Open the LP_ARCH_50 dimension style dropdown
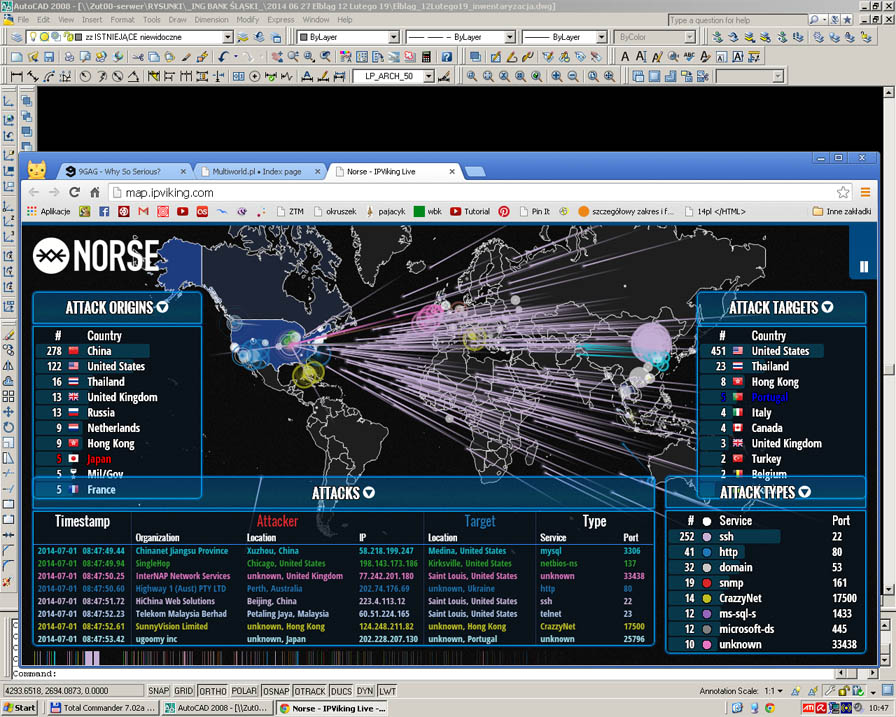Screen dimensions: 896x717 (x=428, y=76)
